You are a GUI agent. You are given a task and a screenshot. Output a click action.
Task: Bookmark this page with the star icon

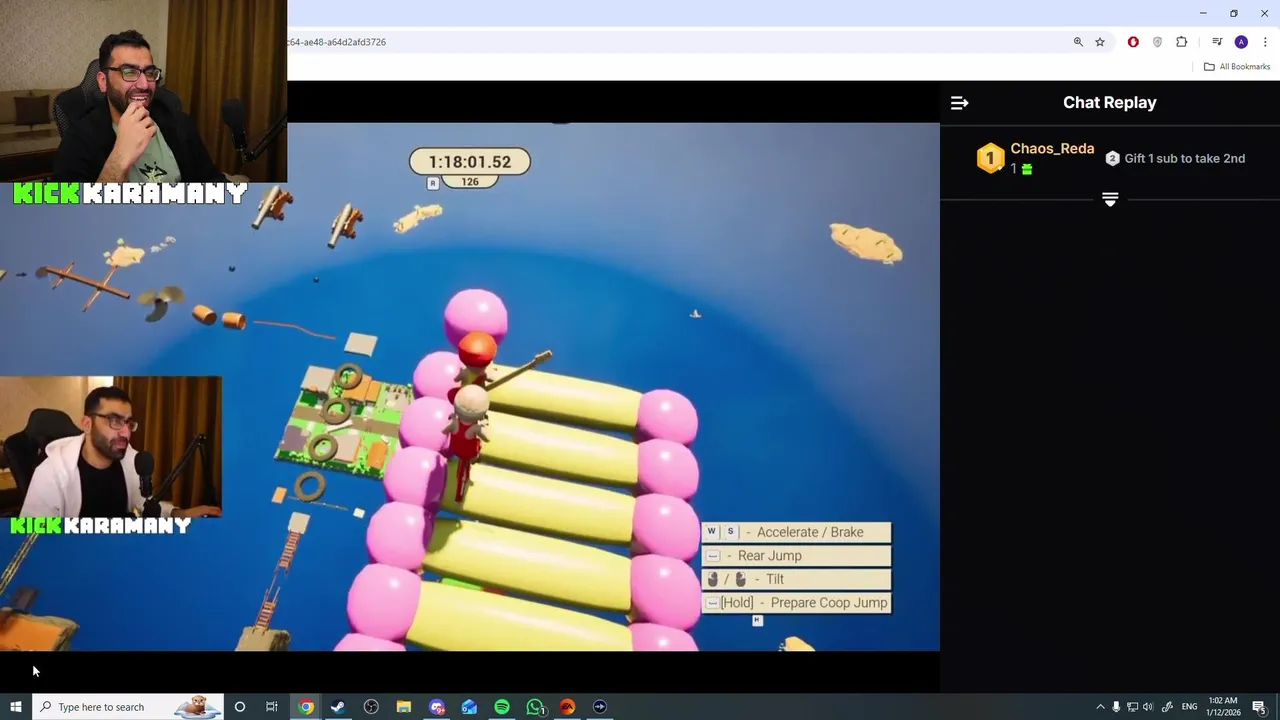[x=1100, y=42]
